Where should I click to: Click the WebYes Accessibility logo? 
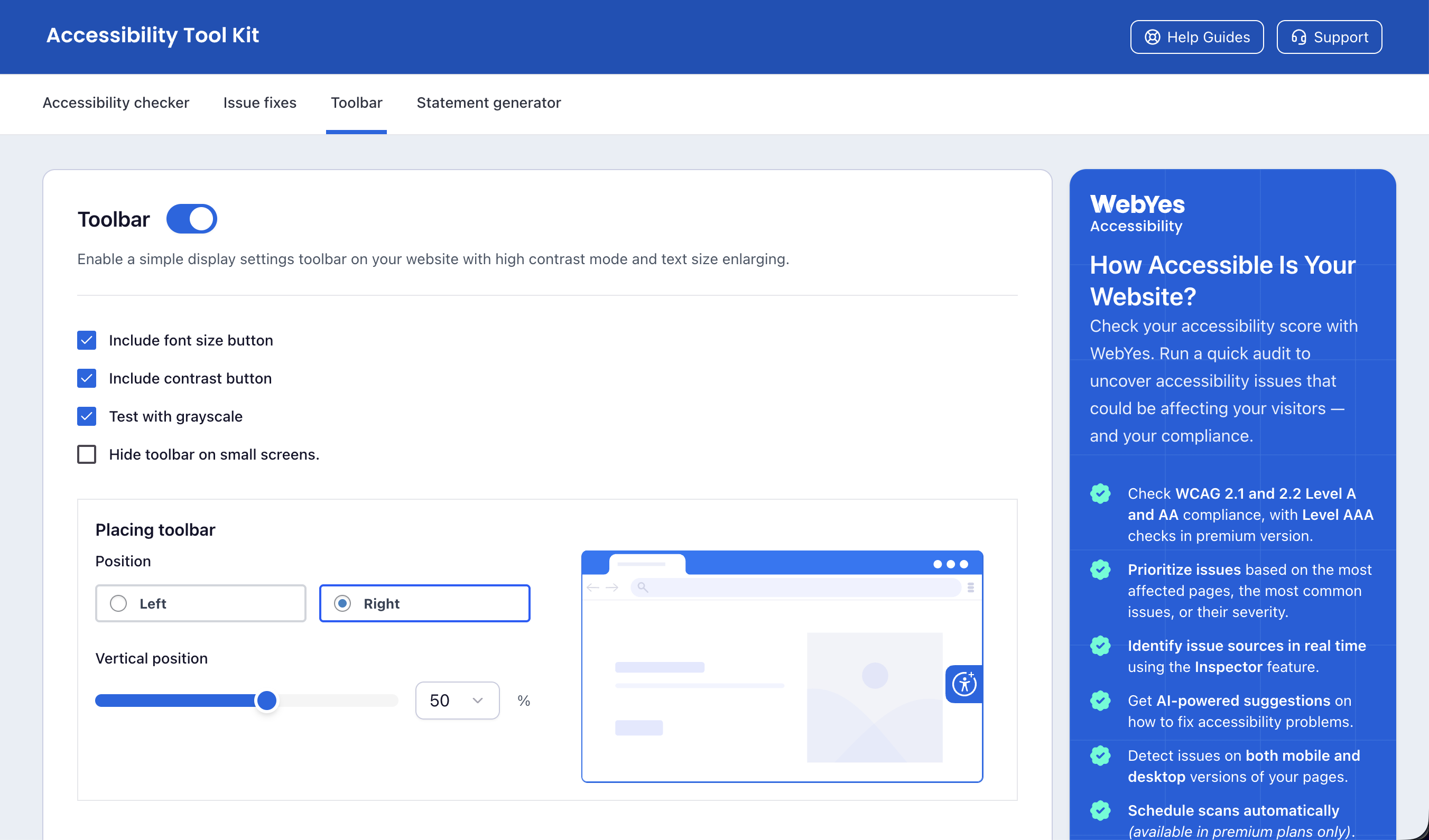[1137, 212]
